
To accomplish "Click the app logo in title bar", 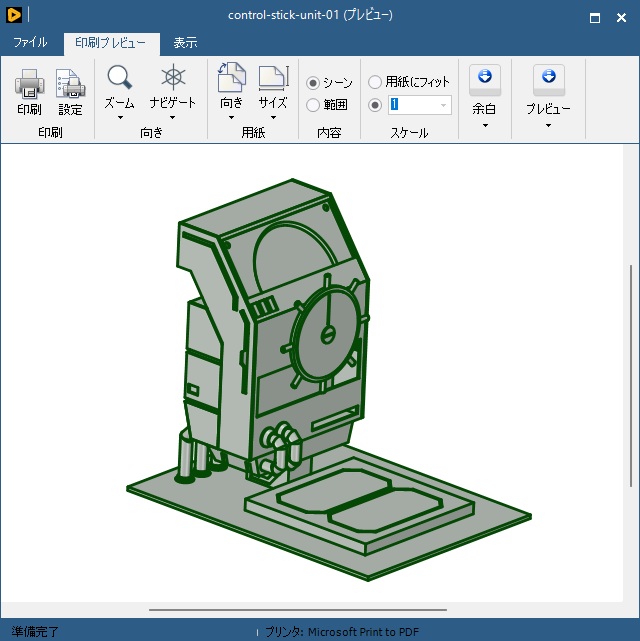I will (13, 15).
